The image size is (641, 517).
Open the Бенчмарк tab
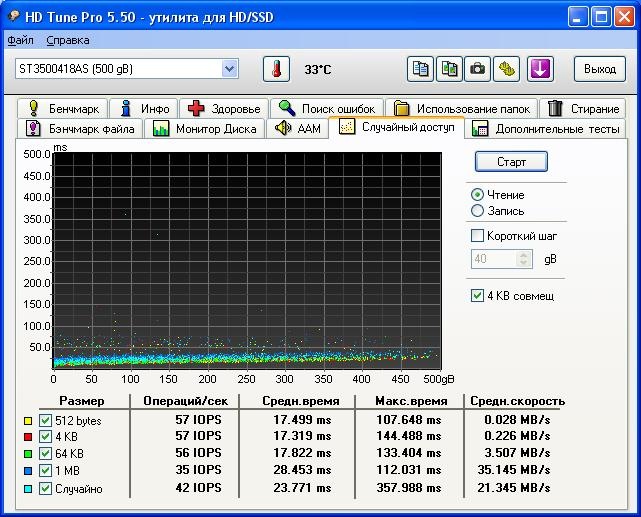click(x=63, y=108)
